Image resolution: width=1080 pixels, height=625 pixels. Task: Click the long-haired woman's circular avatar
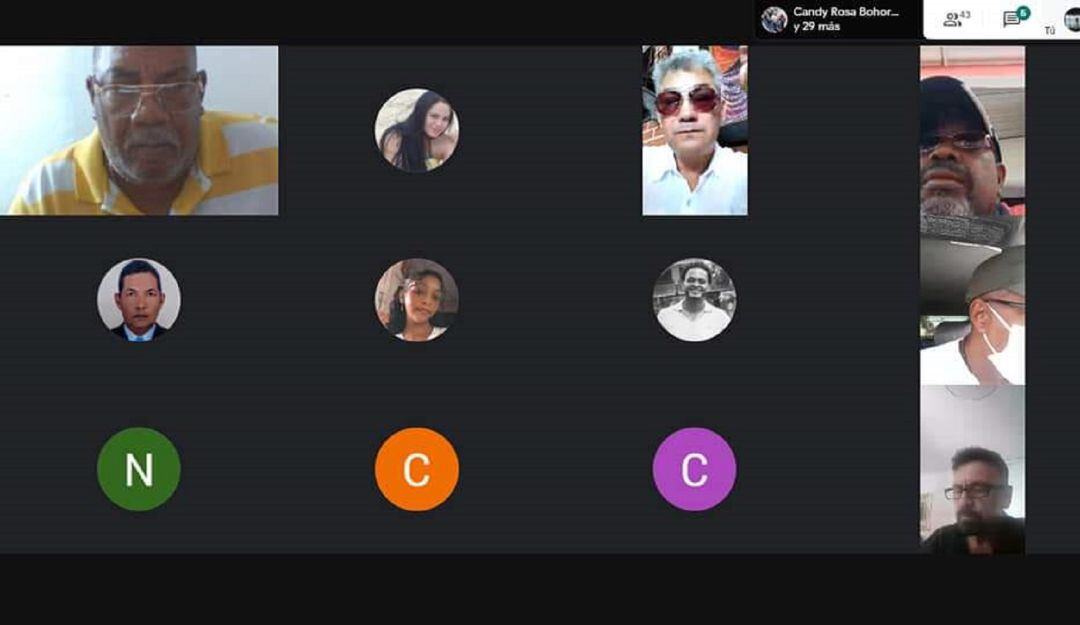pos(417,130)
